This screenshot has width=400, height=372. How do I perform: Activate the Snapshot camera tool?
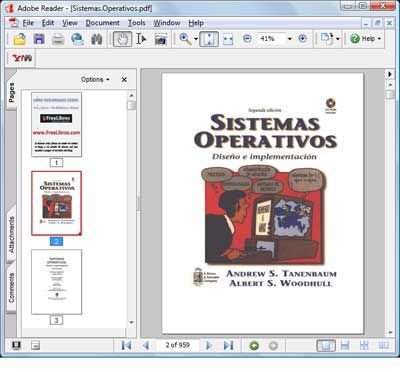[160, 39]
